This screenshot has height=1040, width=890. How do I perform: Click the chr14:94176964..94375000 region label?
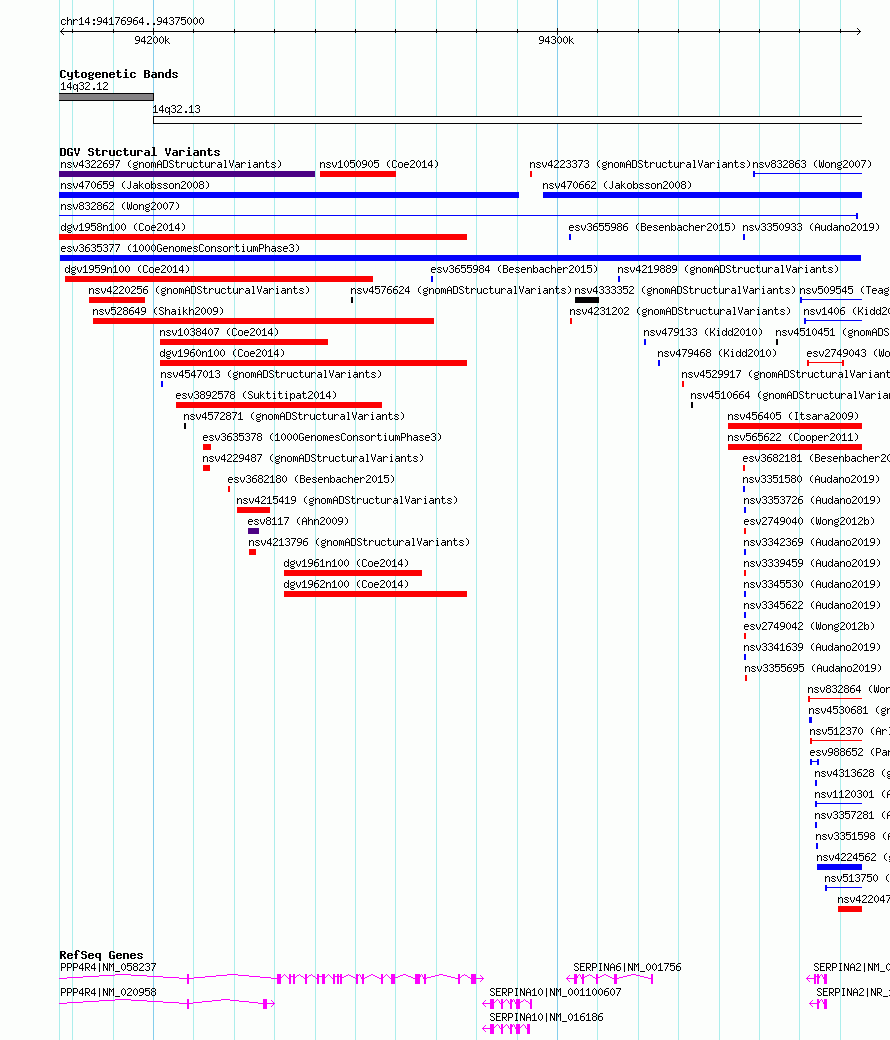tap(132, 21)
